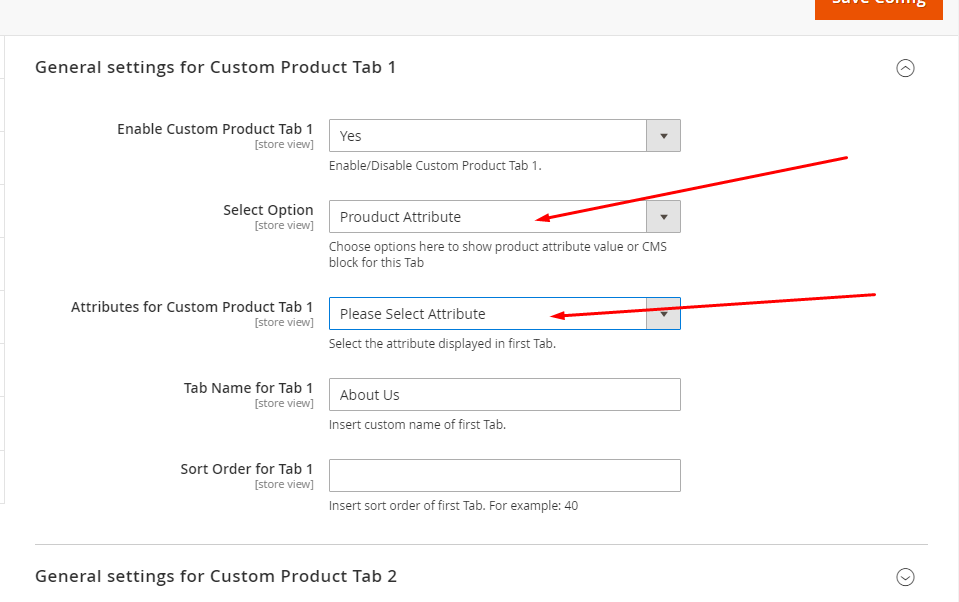Click arrow button of Enable Custom Product Tab 1
Screen dimensions: 959x602
[663, 136]
